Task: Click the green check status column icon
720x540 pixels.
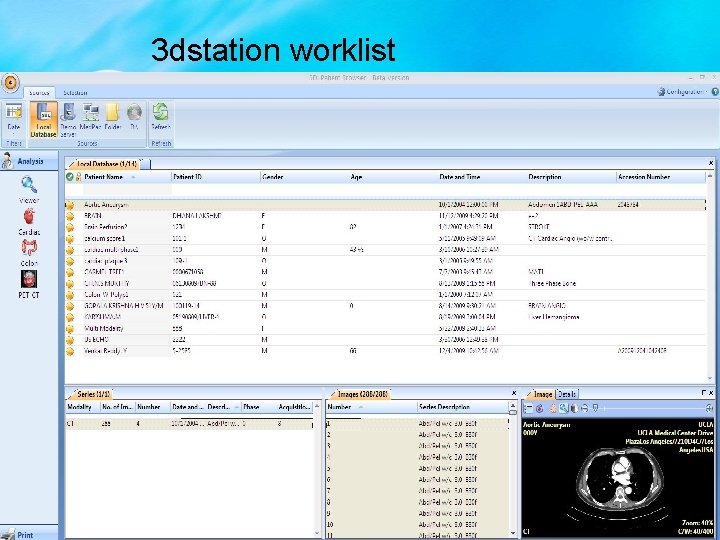Action: 69,177
